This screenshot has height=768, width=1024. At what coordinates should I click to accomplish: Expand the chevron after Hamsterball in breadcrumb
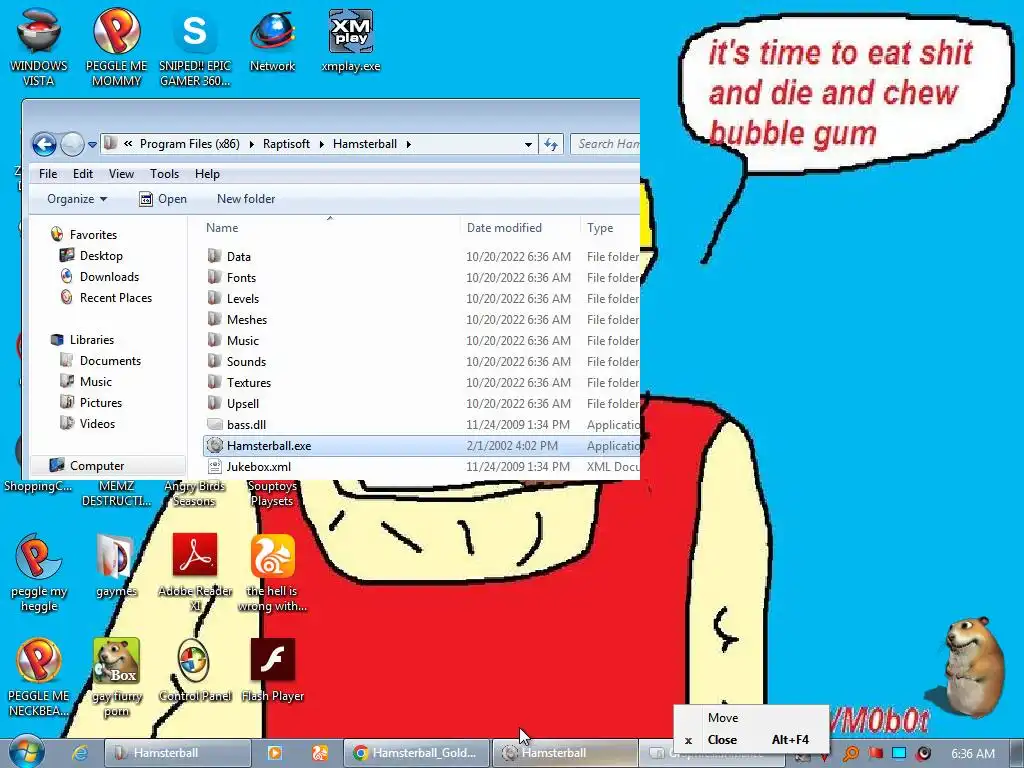click(x=408, y=144)
